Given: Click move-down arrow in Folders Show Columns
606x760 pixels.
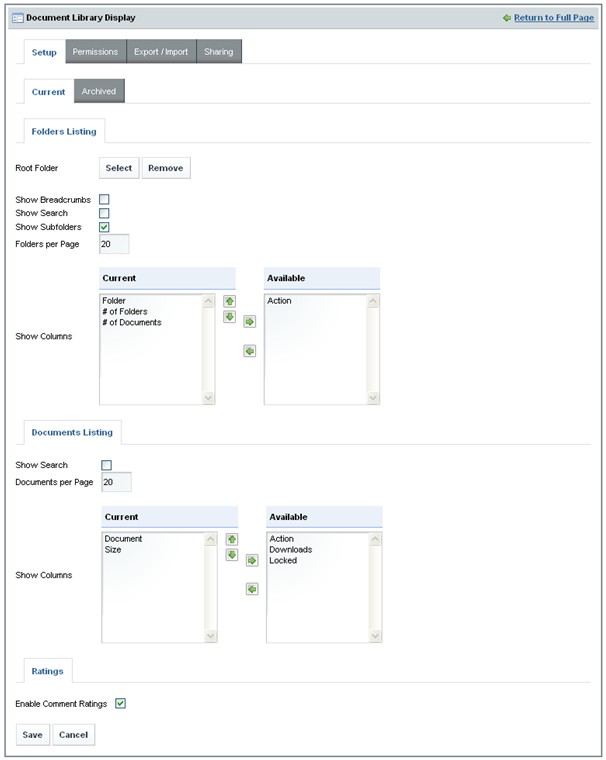Looking at the screenshot, I should click(229, 317).
